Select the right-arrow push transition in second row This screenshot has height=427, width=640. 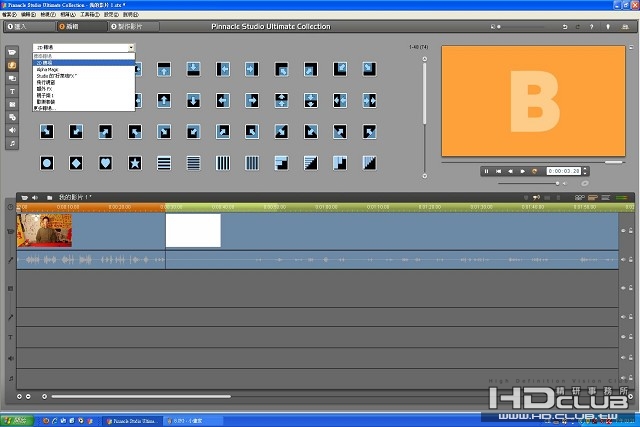tap(252, 100)
